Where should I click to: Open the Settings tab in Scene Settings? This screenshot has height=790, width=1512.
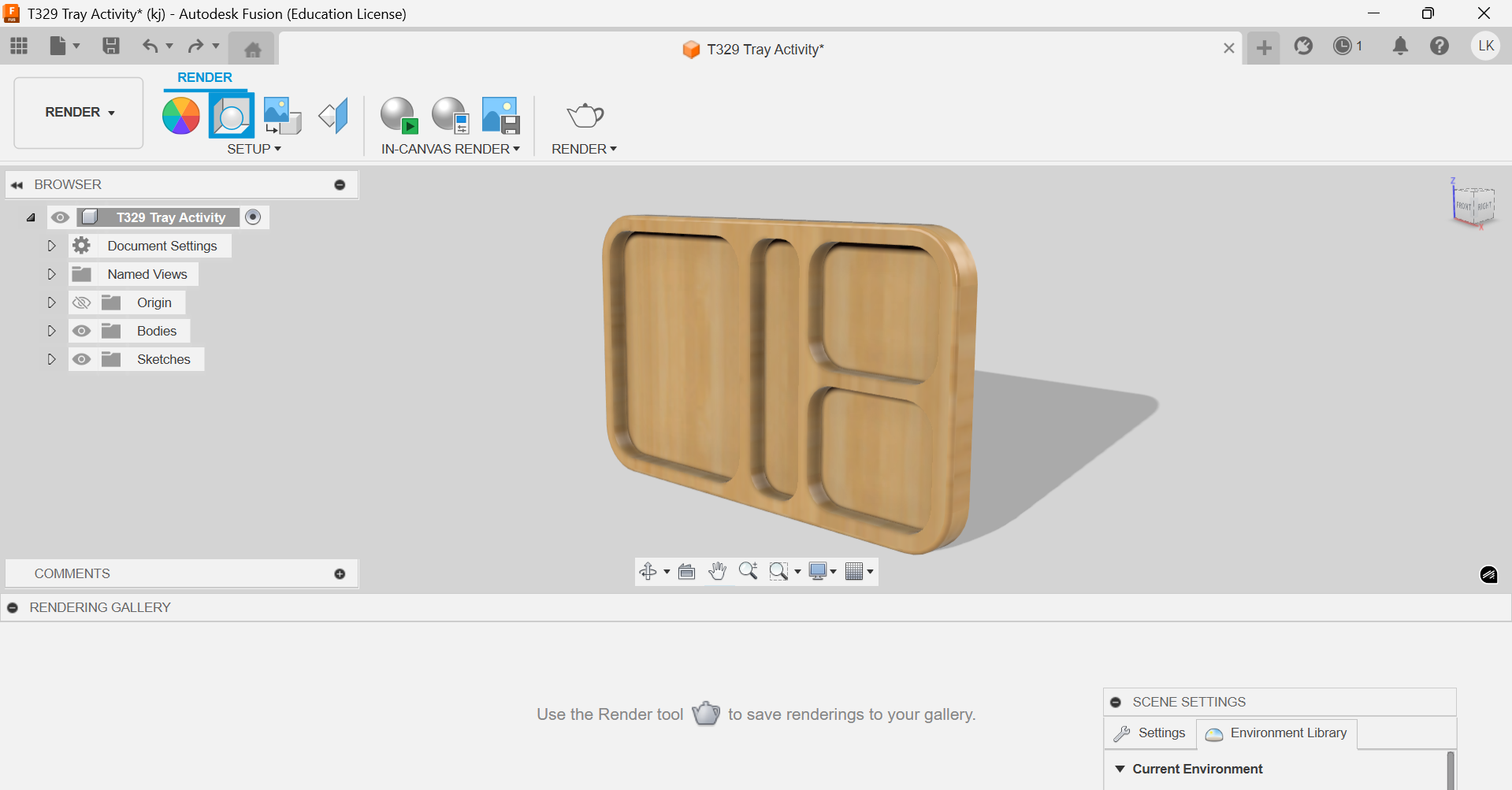pos(1150,733)
